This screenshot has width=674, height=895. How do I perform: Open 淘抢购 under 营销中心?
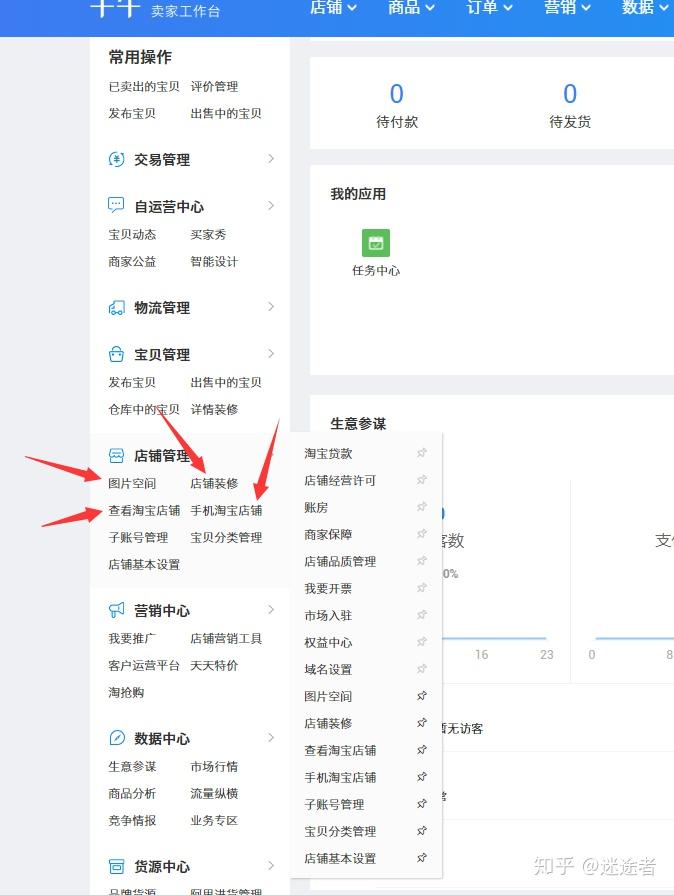[x=126, y=692]
